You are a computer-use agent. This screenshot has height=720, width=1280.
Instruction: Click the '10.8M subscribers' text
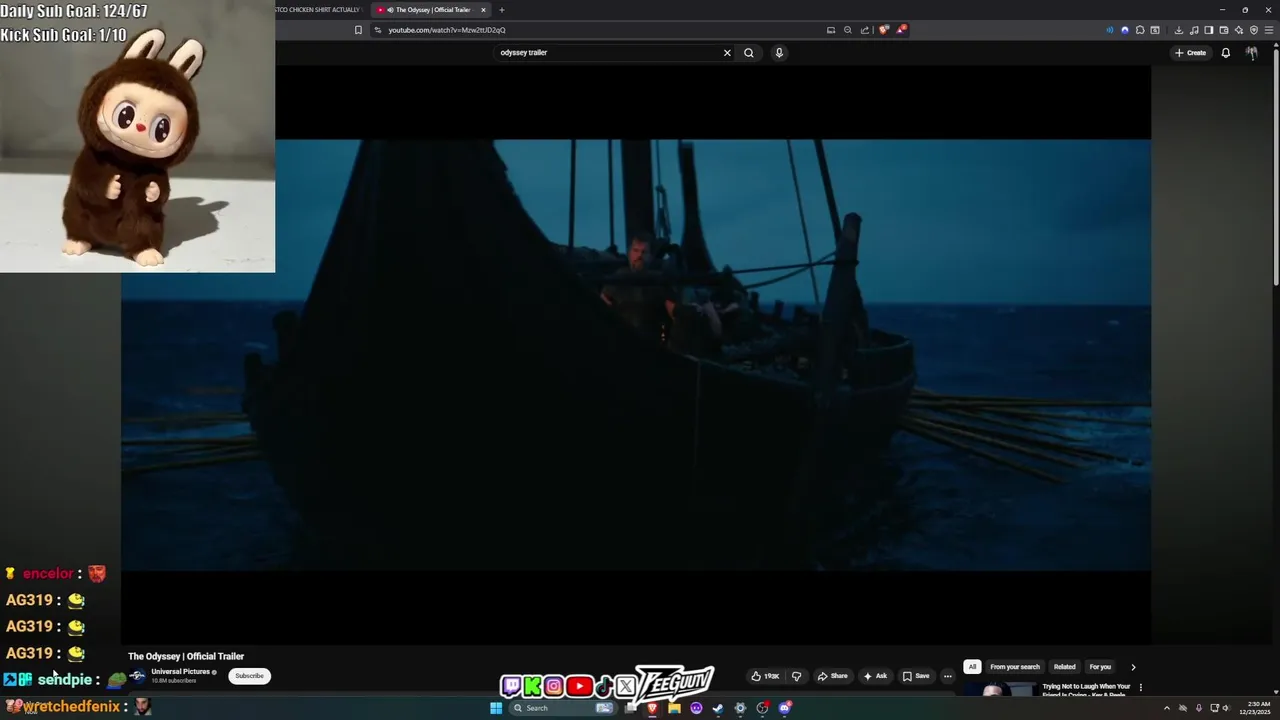pyautogui.click(x=174, y=681)
